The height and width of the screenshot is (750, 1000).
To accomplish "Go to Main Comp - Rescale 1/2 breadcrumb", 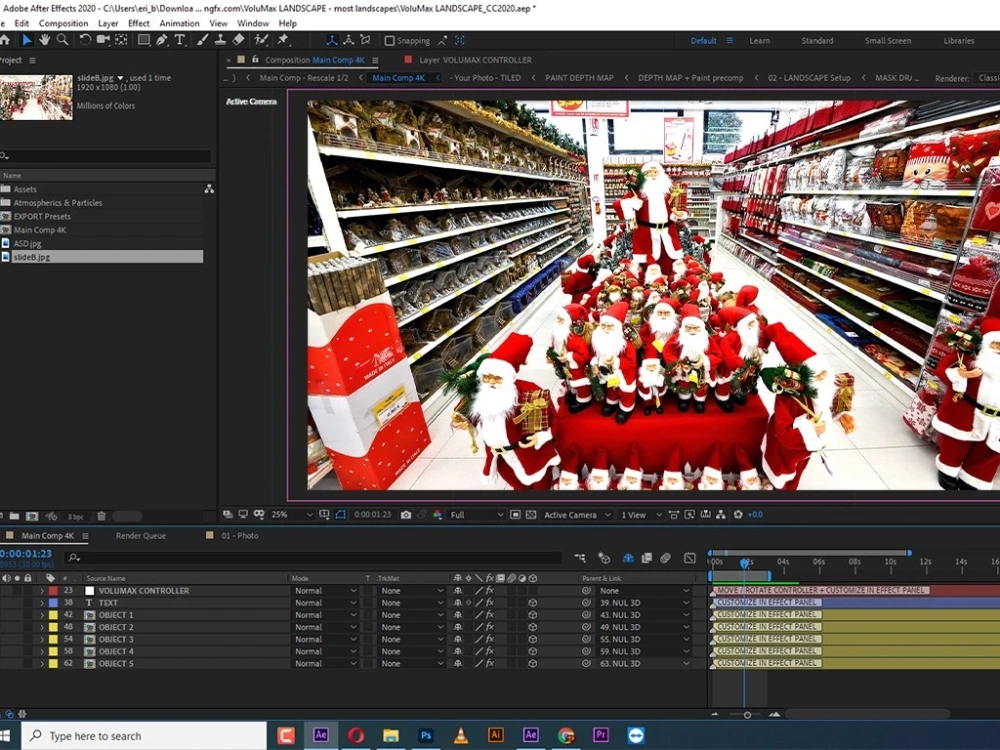I will pyautogui.click(x=304, y=78).
